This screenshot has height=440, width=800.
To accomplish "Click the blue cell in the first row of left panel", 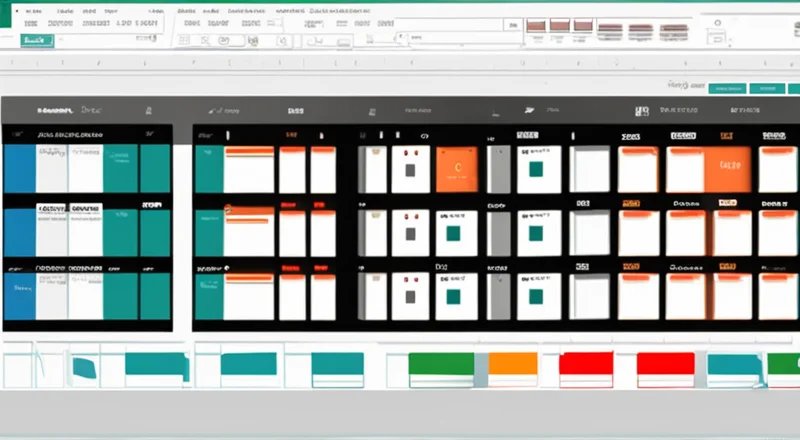I will pyautogui.click(x=19, y=168).
